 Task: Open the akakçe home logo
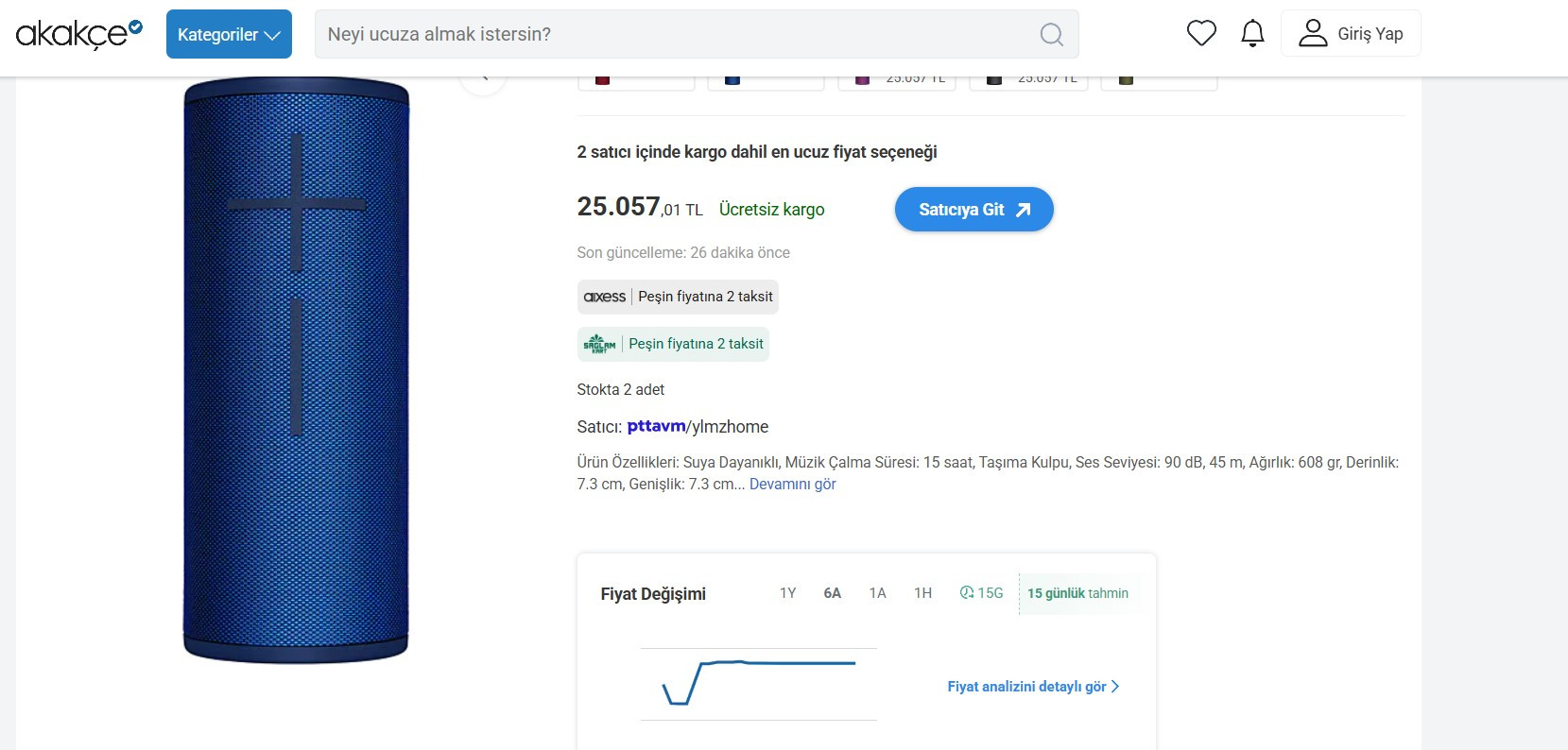tap(79, 33)
